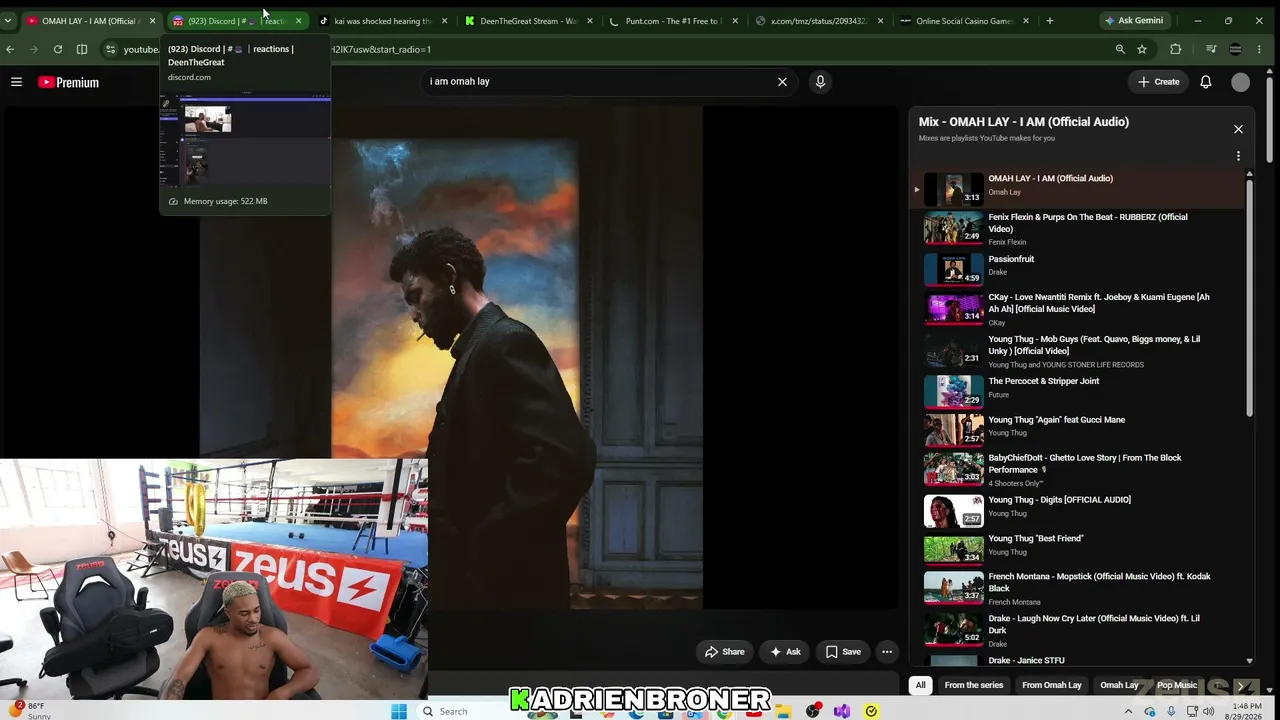Open the YouTube account avatar menu

click(1241, 82)
